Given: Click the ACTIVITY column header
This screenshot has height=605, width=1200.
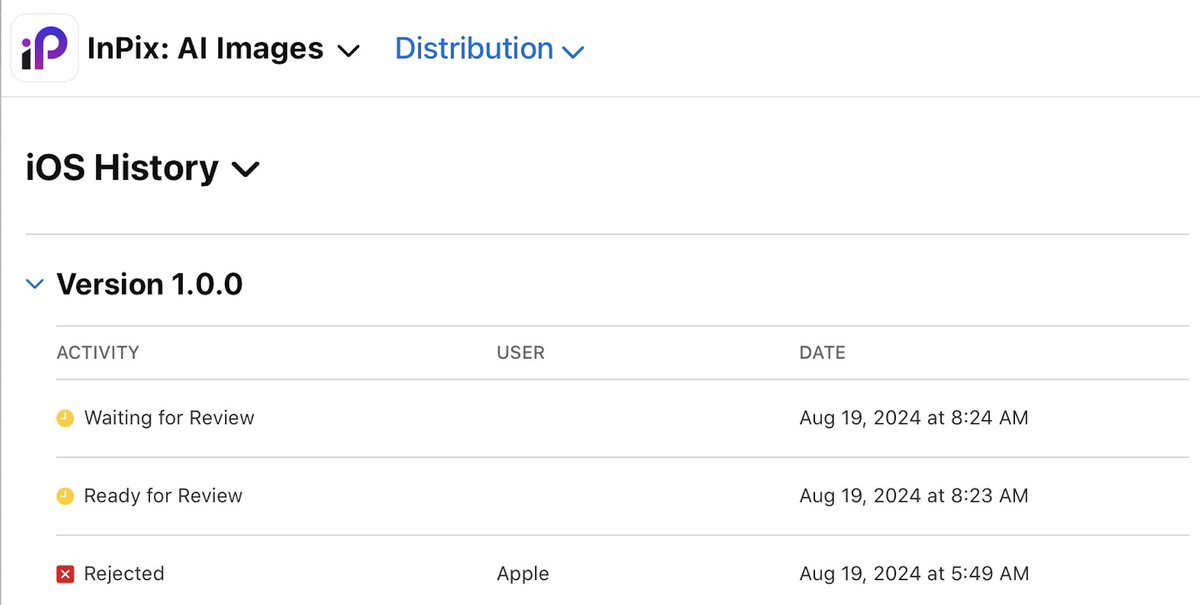Looking at the screenshot, I should (x=98, y=353).
